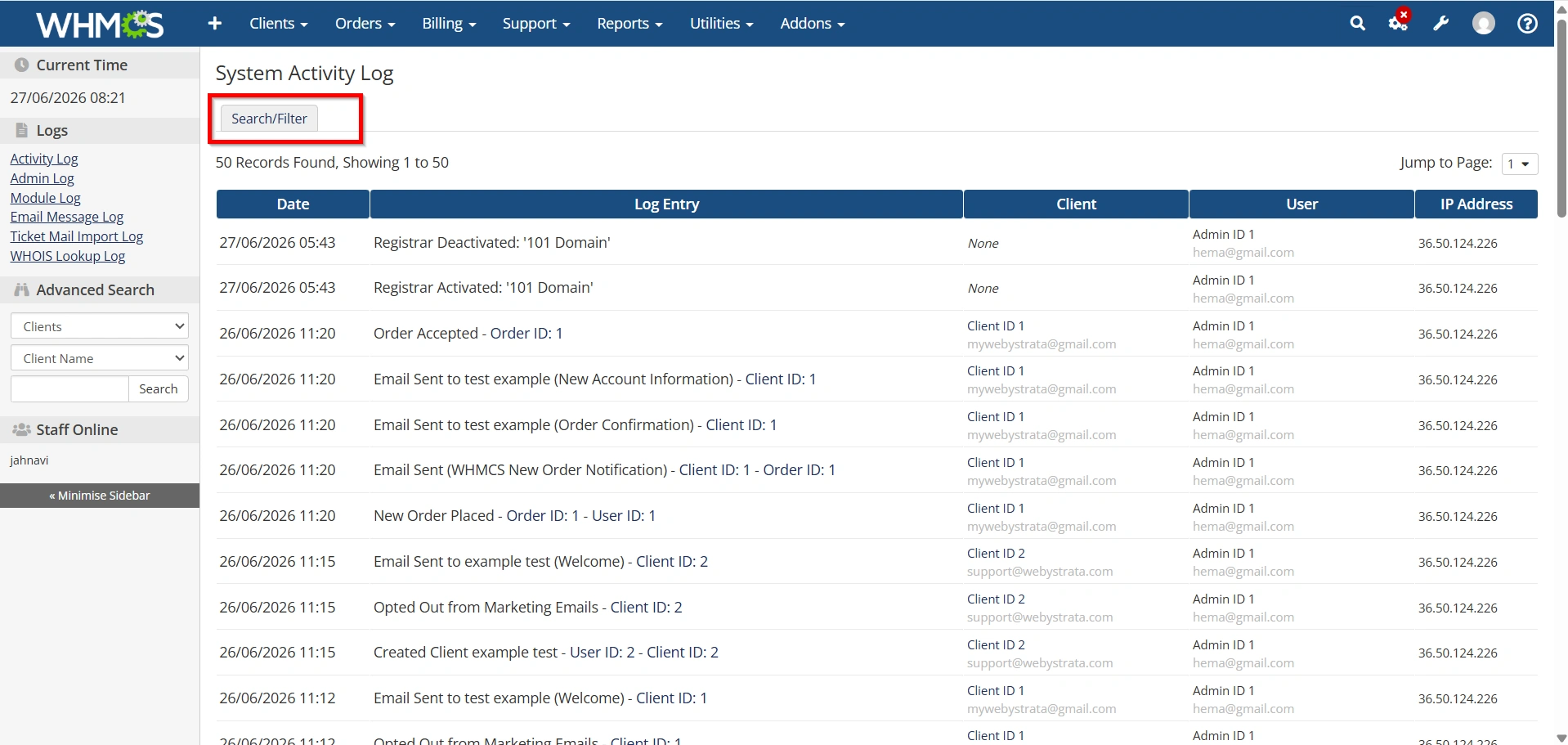The height and width of the screenshot is (745, 1568).
Task: Click the Log Entry column header
Action: point(666,204)
